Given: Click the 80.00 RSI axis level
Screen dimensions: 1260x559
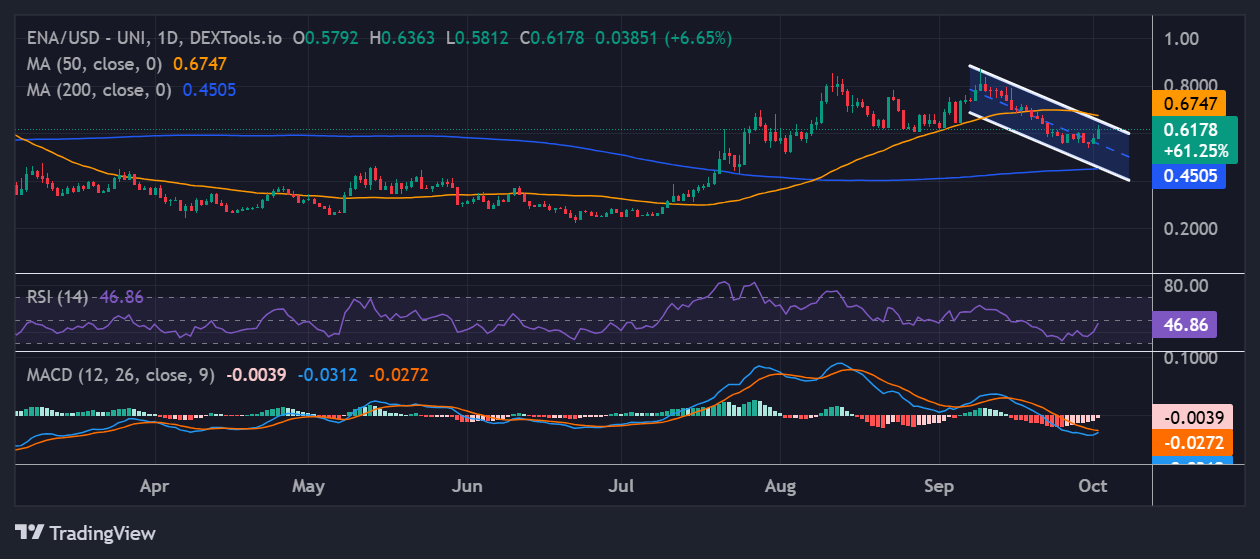Looking at the screenshot, I should pyautogui.click(x=1186, y=285).
